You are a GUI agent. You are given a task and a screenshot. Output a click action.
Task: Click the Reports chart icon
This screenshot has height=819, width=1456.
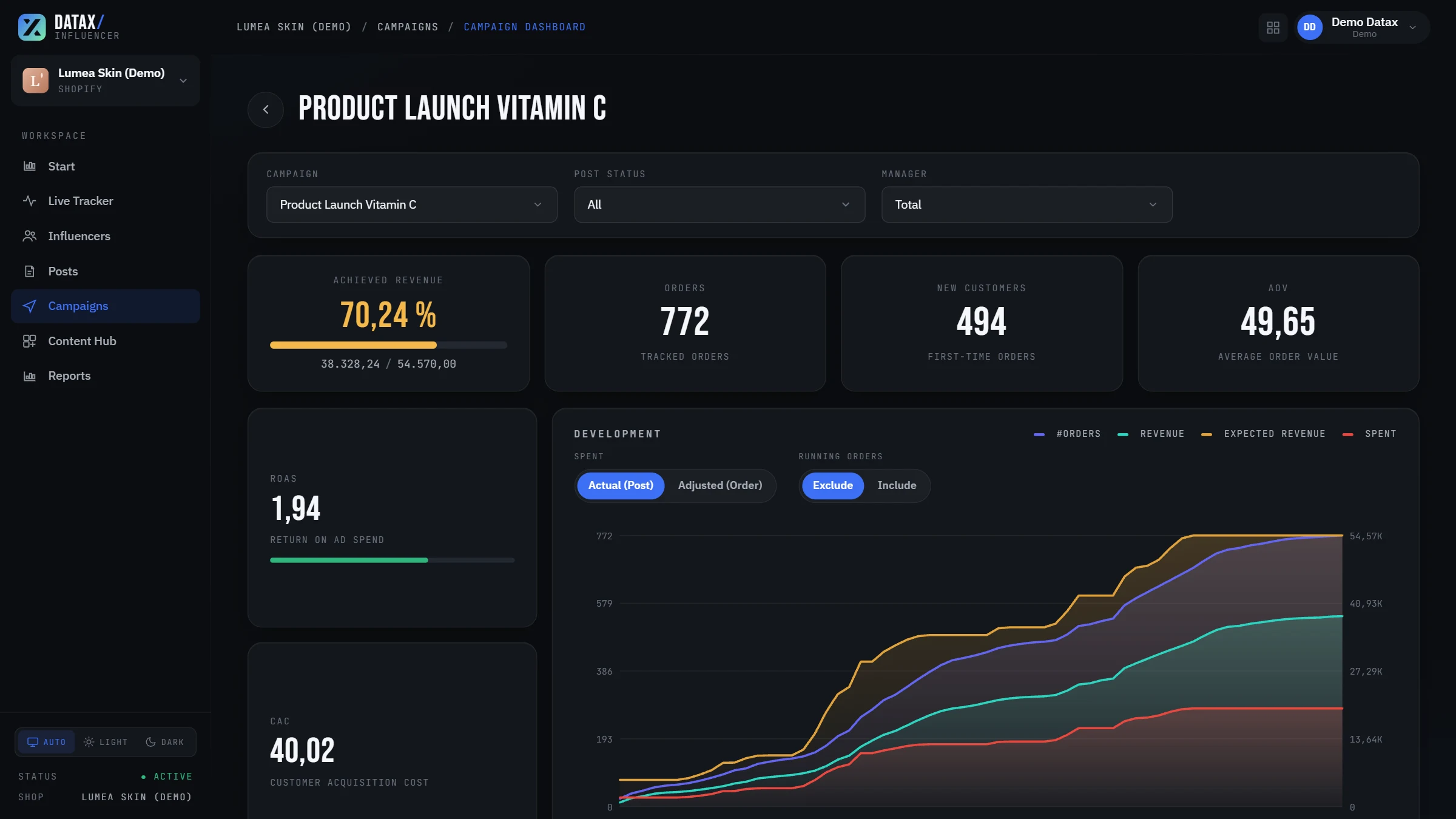(30, 376)
